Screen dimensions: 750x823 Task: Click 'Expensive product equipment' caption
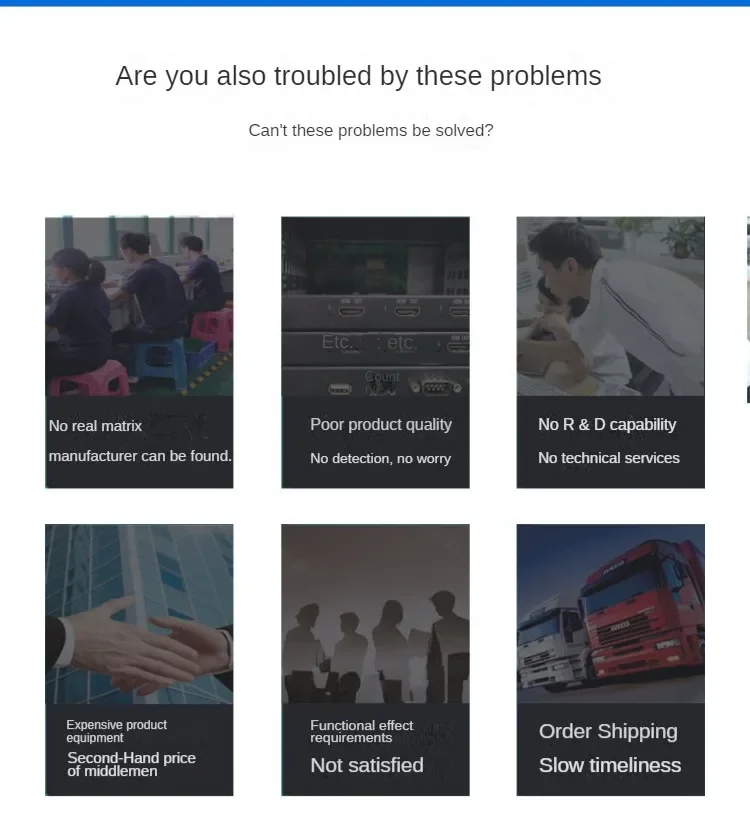point(117,731)
